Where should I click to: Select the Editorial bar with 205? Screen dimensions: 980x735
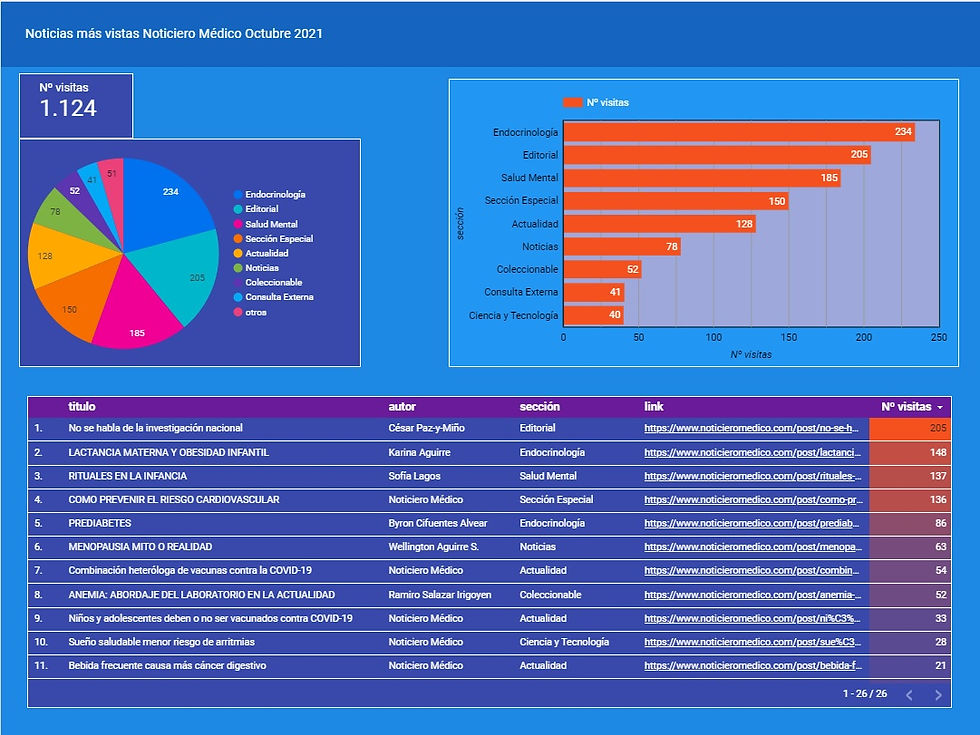(718, 154)
